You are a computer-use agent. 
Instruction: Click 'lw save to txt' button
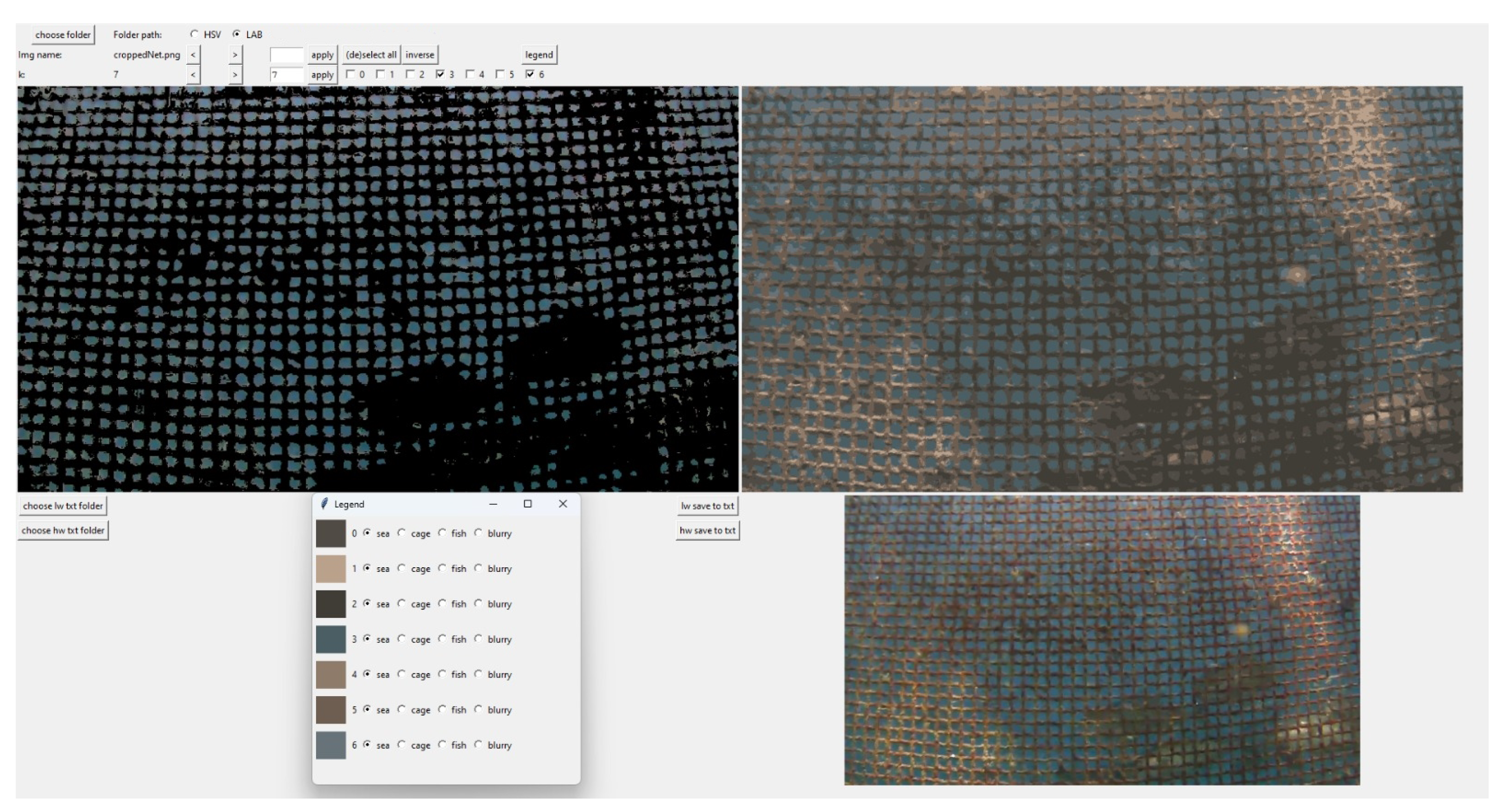[707, 506]
